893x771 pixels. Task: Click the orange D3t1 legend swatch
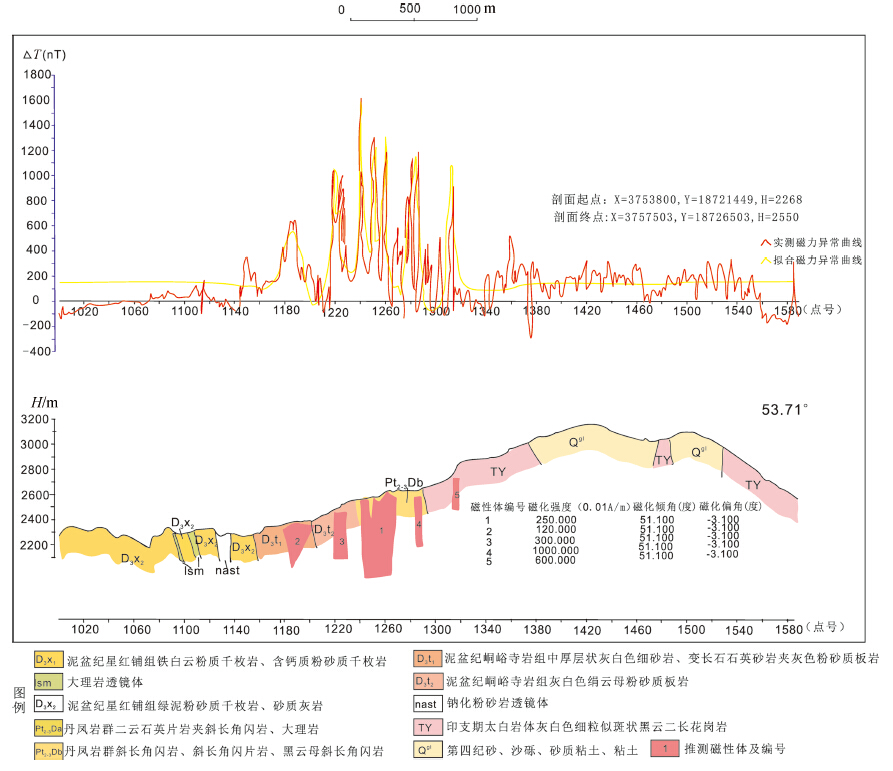point(426,659)
